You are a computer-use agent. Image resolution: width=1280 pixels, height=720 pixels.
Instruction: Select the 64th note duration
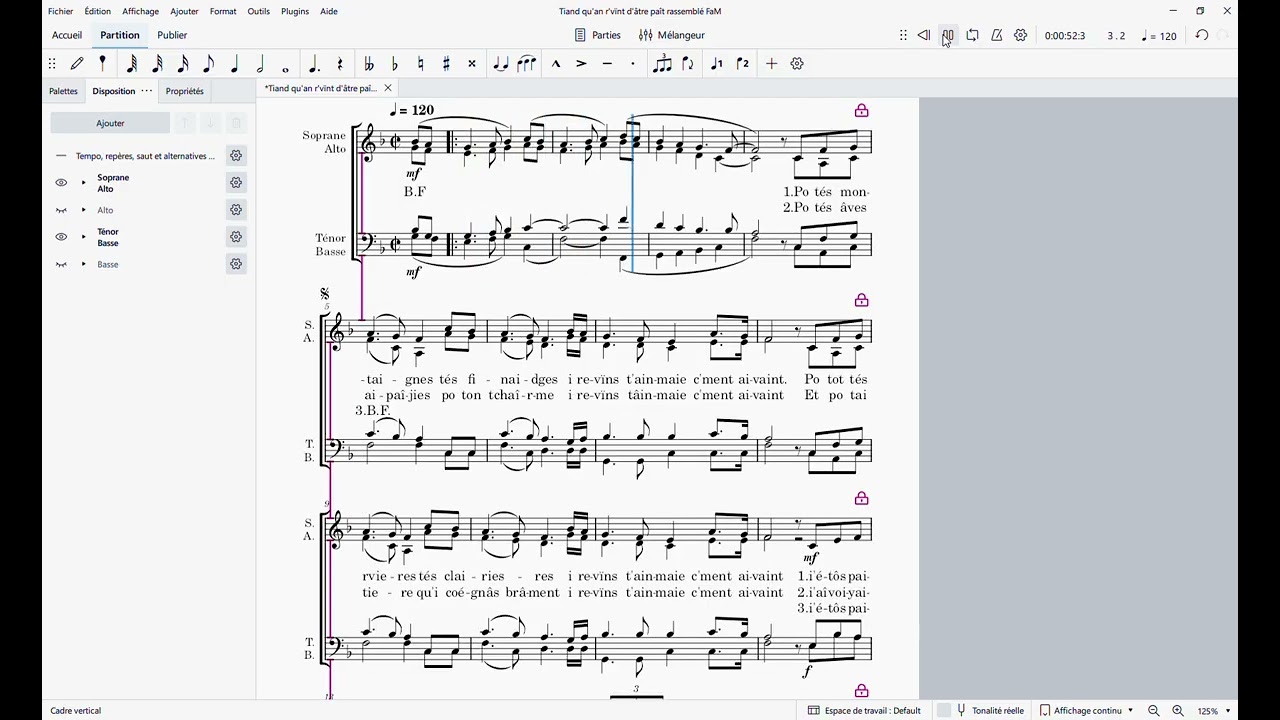tap(132, 63)
